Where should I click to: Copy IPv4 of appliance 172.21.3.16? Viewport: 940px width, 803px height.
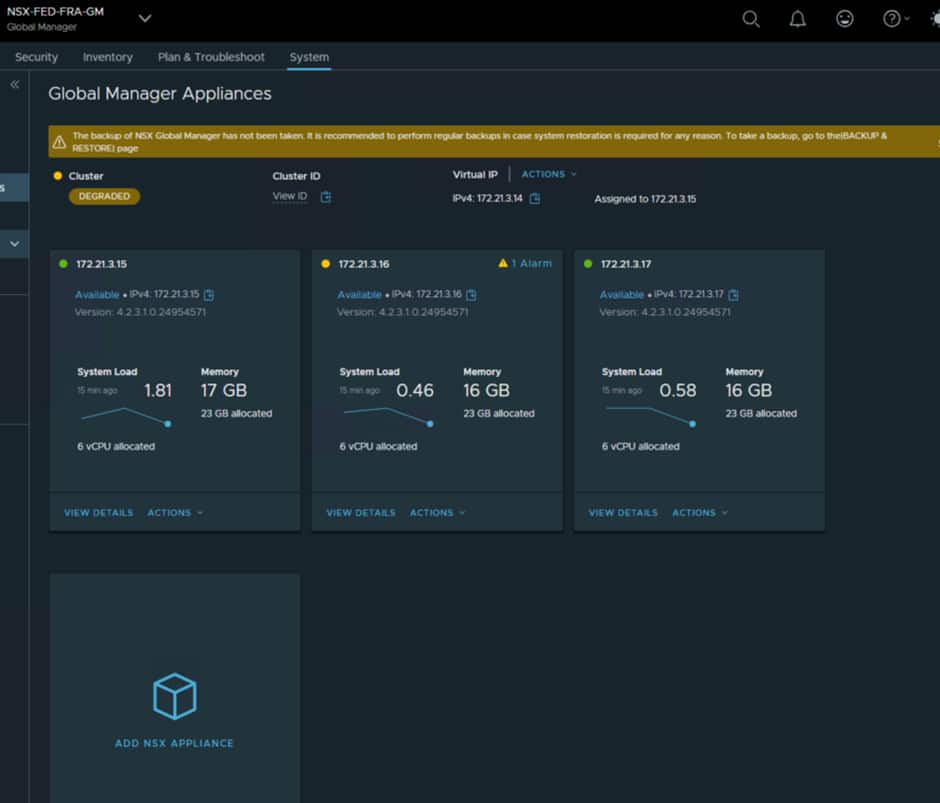coord(471,294)
